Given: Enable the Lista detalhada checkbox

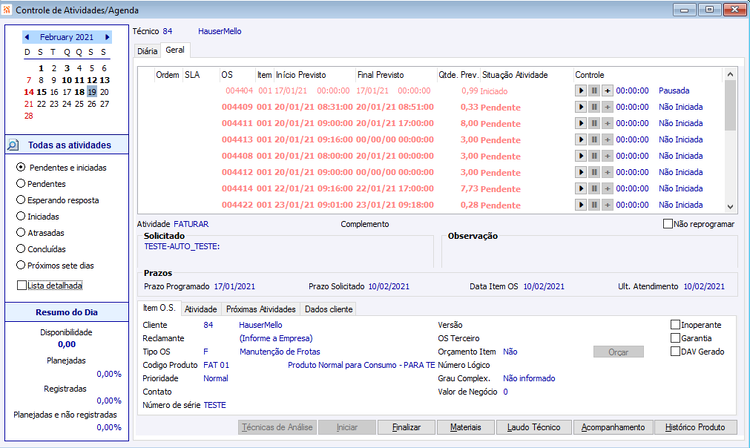Looking at the screenshot, I should coord(22,285).
